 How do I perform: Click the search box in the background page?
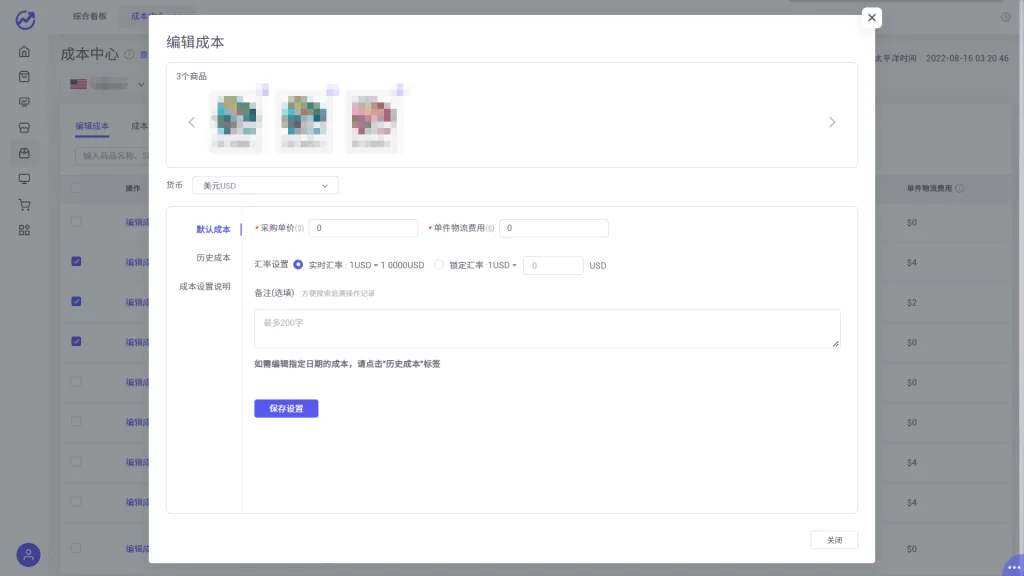pos(112,155)
